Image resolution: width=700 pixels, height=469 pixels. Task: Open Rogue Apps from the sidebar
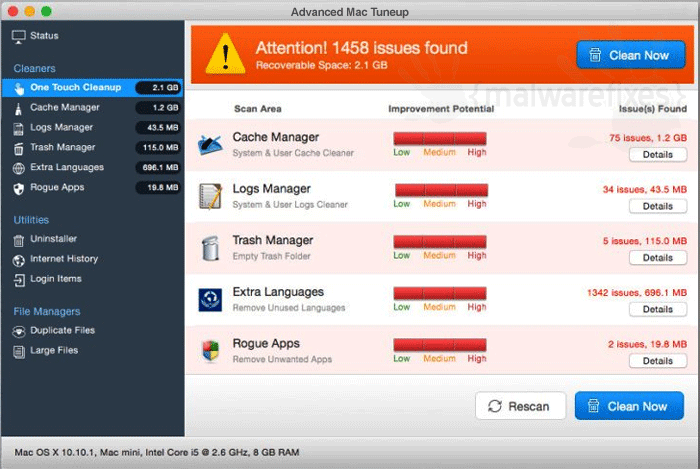[93, 187]
